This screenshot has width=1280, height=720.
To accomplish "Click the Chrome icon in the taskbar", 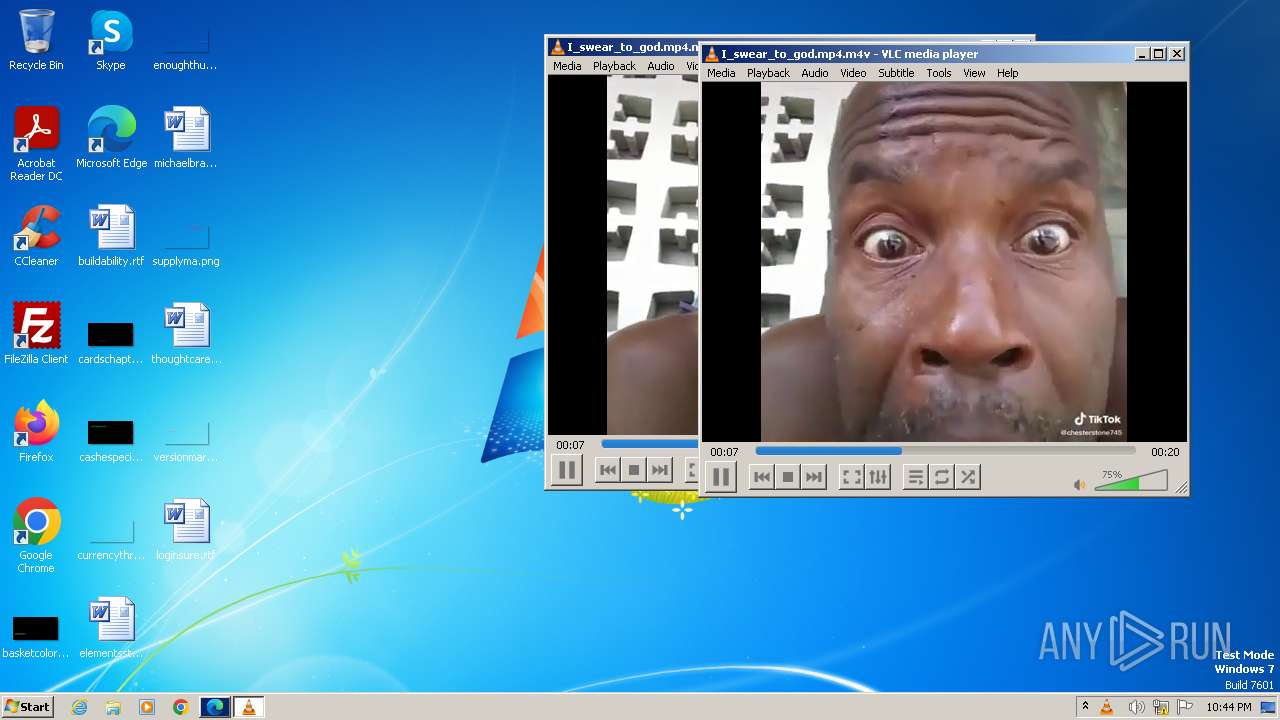I will tap(180, 707).
